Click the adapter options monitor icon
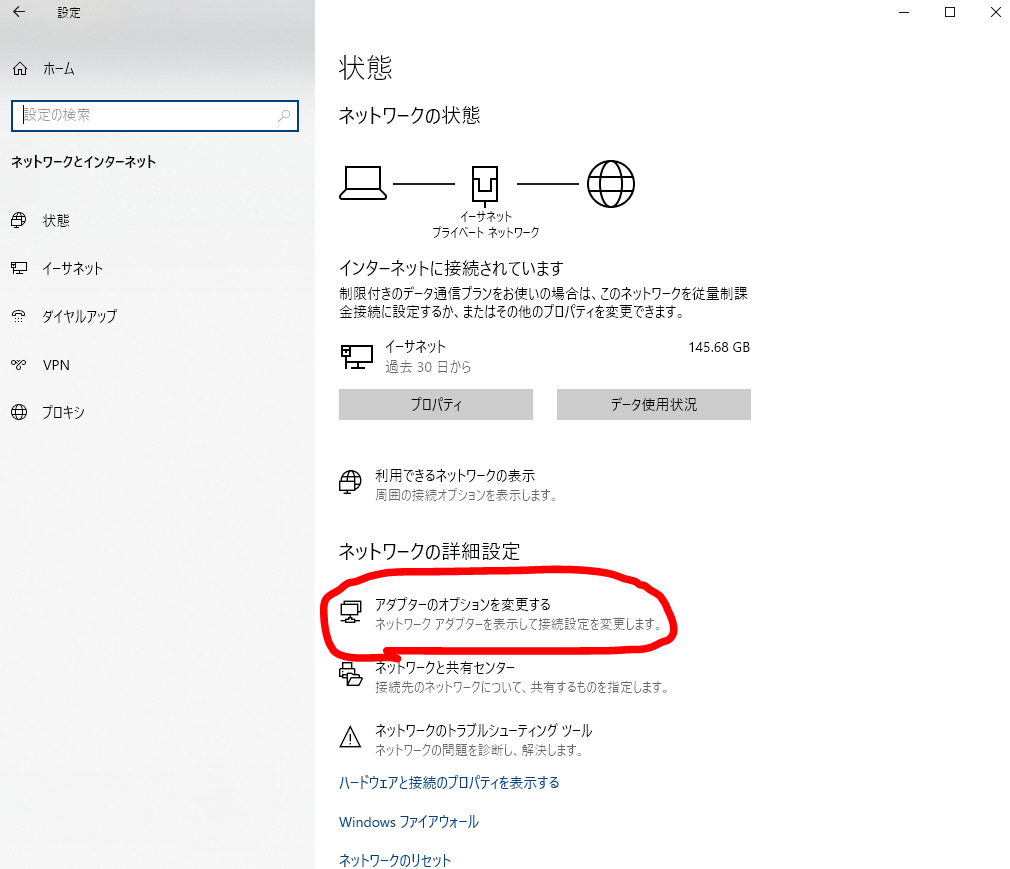Screen dimensions: 1010x869 click(x=350, y=612)
